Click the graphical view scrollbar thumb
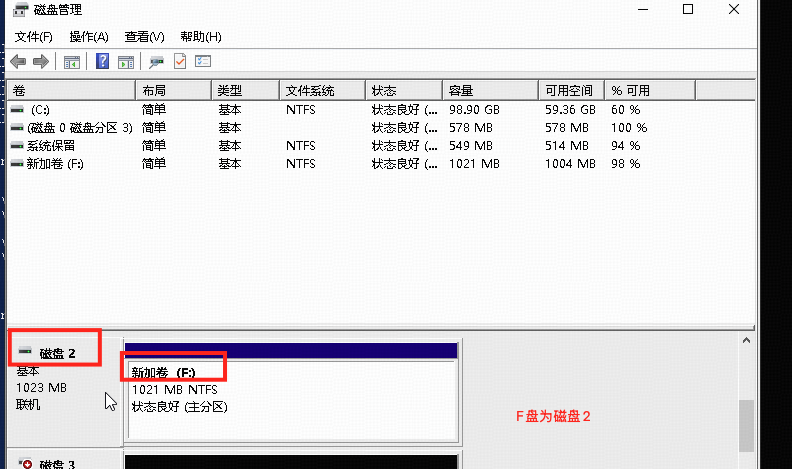The height and width of the screenshot is (469, 792). click(x=746, y=426)
